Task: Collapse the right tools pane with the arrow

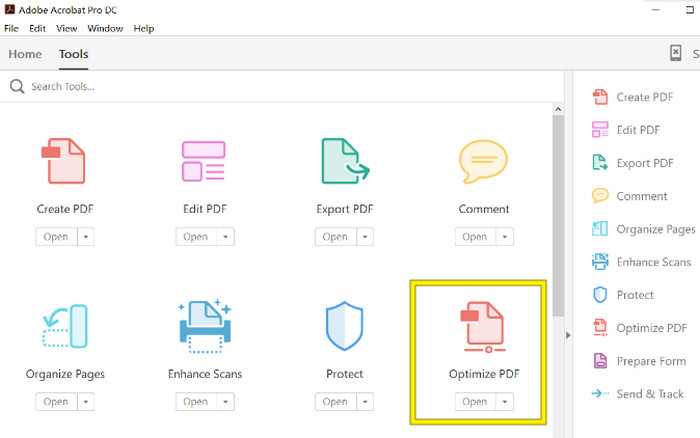Action: (568, 335)
